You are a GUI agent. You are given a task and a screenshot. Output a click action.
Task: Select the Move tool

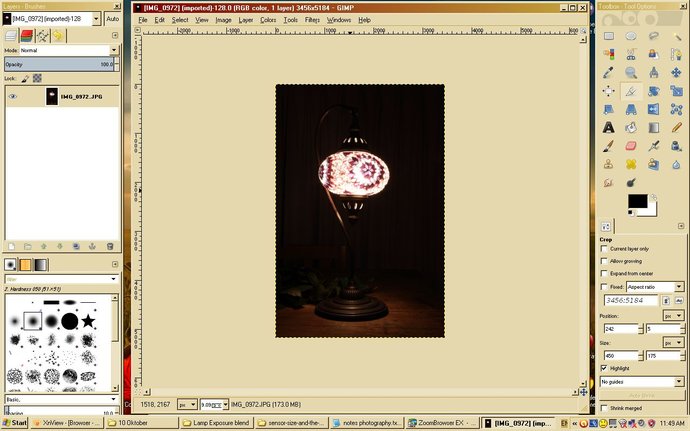(676, 72)
